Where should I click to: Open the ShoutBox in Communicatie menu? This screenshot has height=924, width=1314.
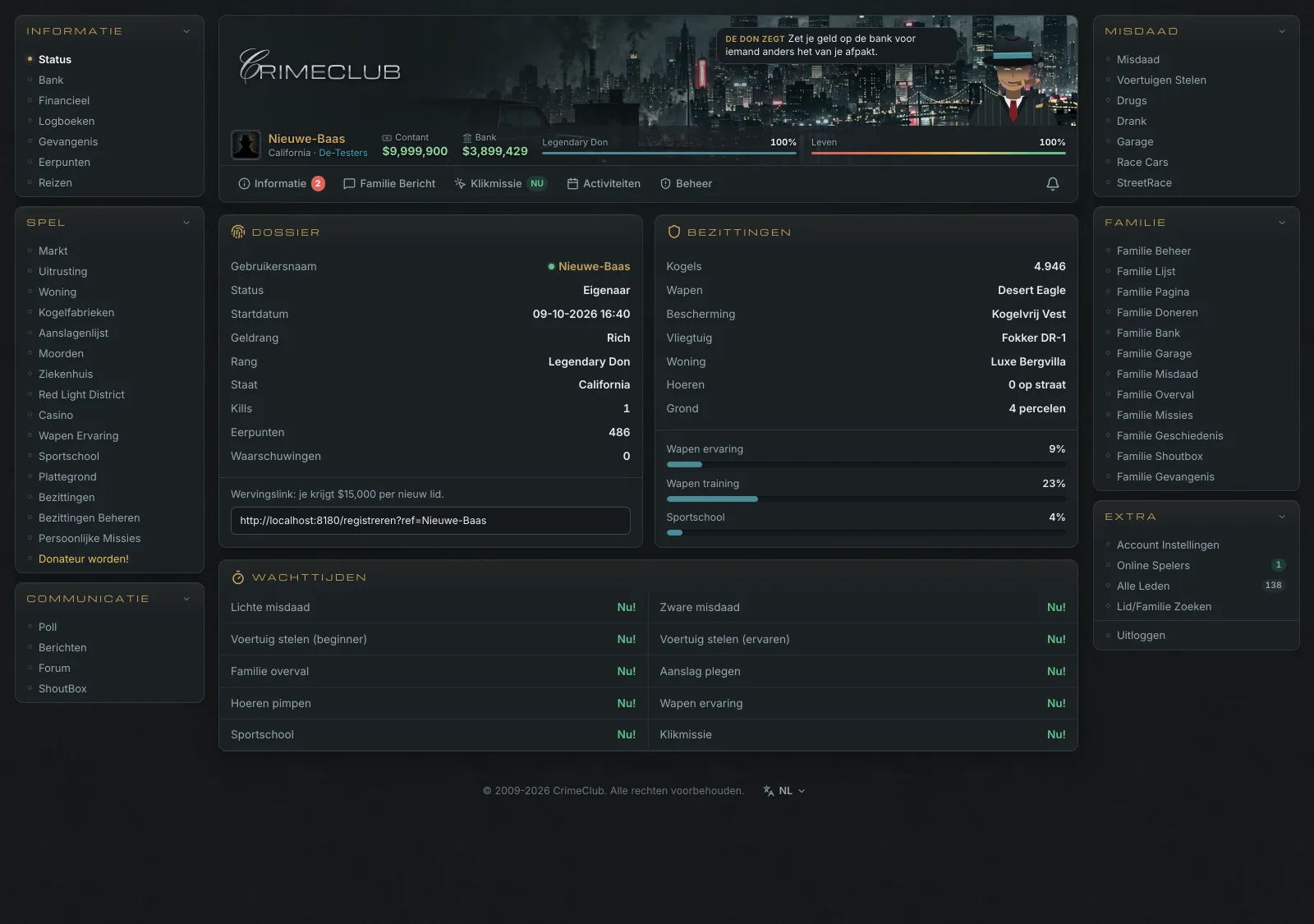tap(62, 689)
